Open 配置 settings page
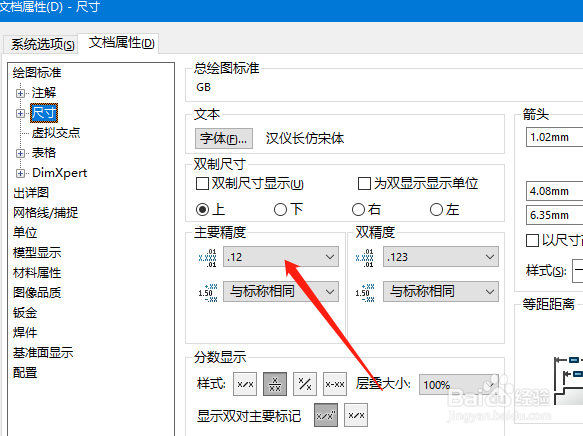Image resolution: width=583 pixels, height=436 pixels. 25,372
